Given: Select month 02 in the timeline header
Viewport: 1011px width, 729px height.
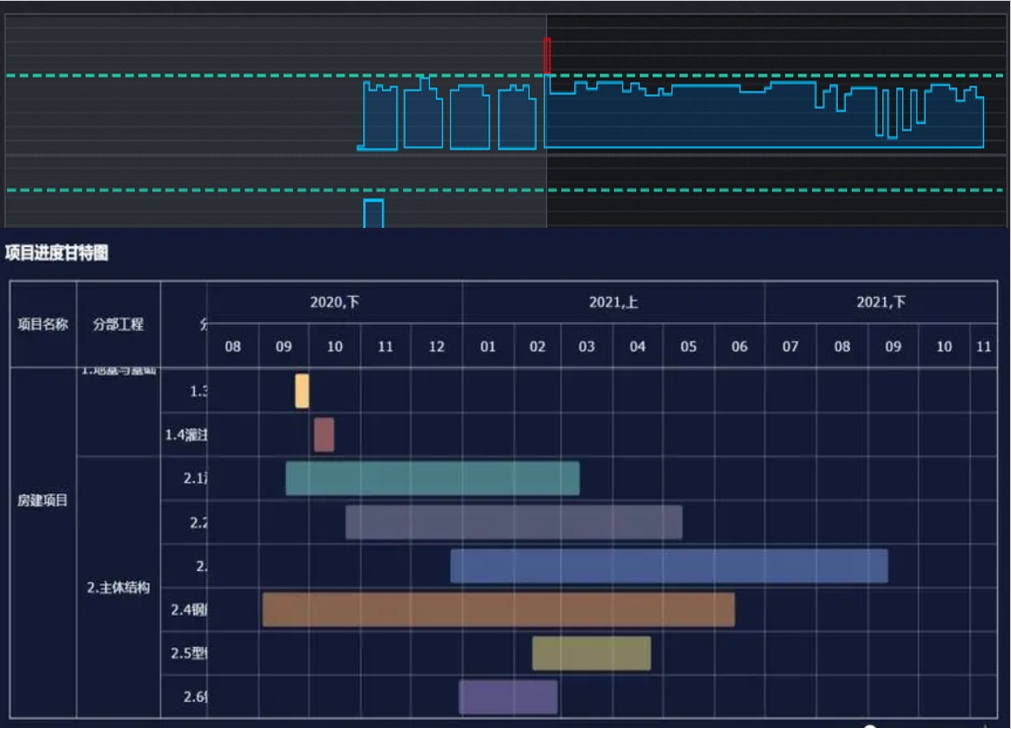Looking at the screenshot, I should (x=538, y=347).
